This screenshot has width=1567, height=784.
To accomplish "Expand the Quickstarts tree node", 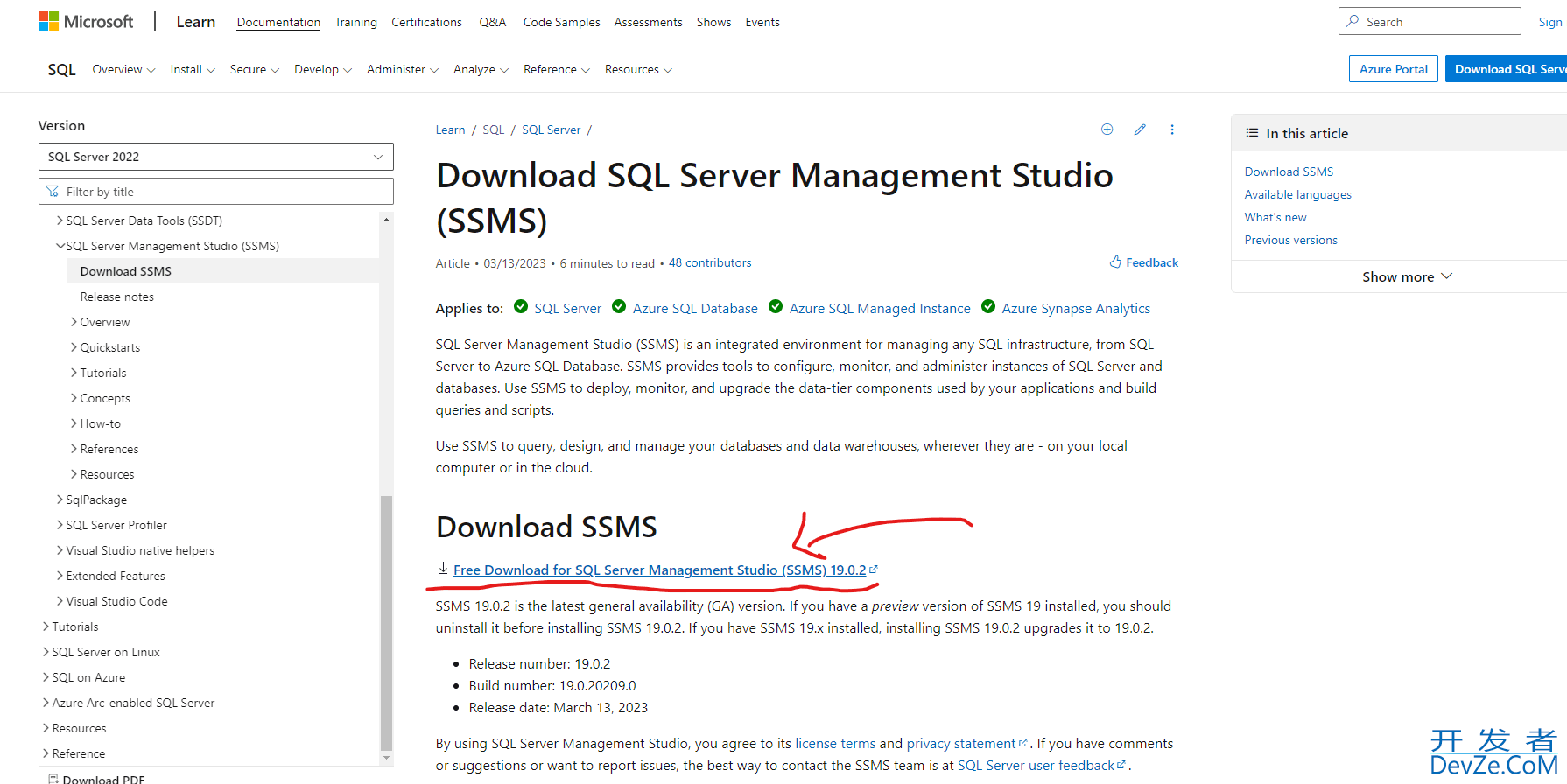I will [74, 347].
